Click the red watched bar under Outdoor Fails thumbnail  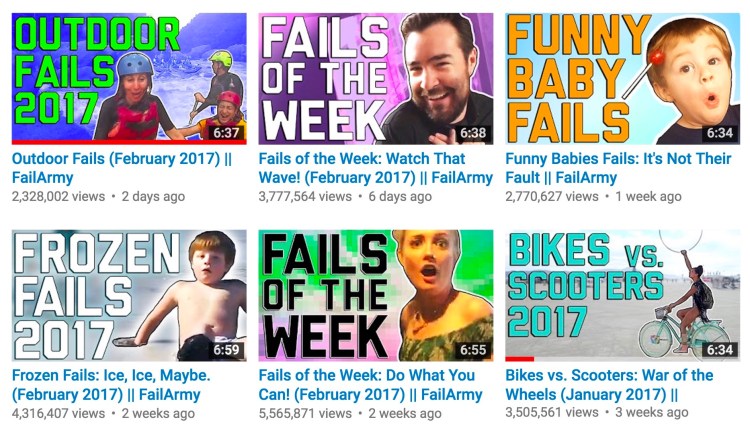click(x=129, y=142)
